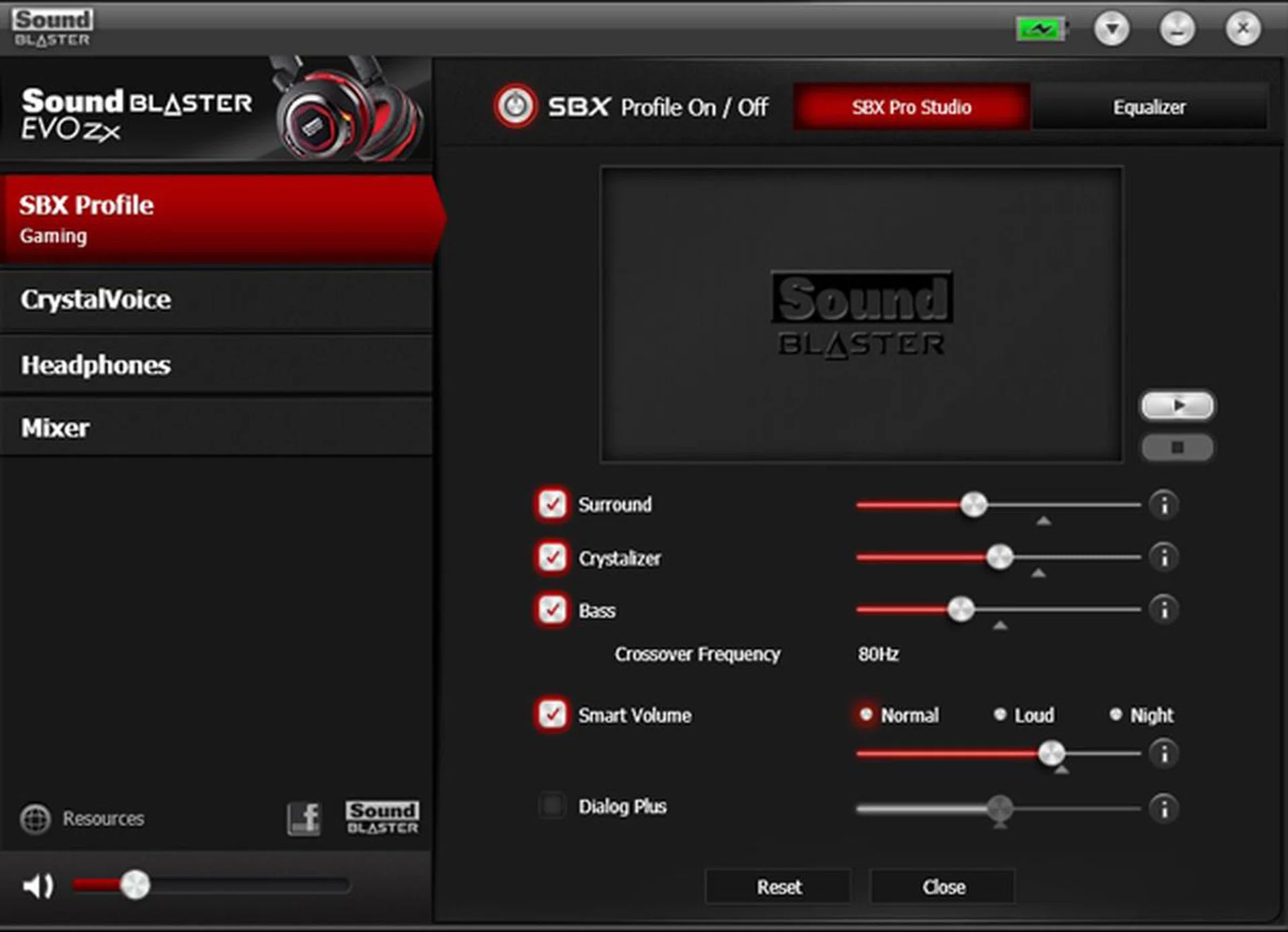This screenshot has width=1288, height=932.
Task: Toggle the SBX Profile power button
Action: click(x=515, y=106)
